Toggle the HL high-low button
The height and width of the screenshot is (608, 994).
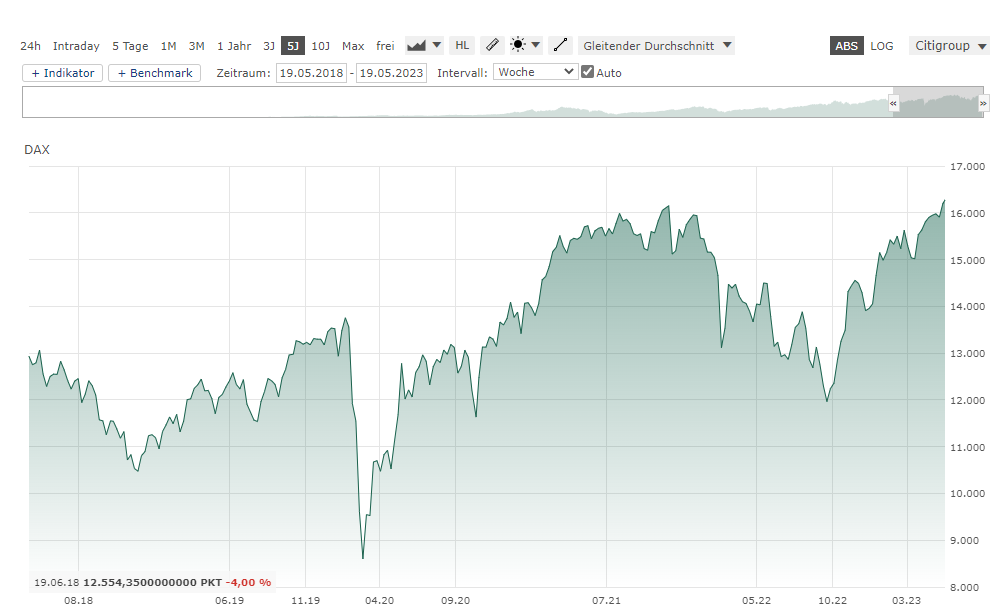[462, 46]
